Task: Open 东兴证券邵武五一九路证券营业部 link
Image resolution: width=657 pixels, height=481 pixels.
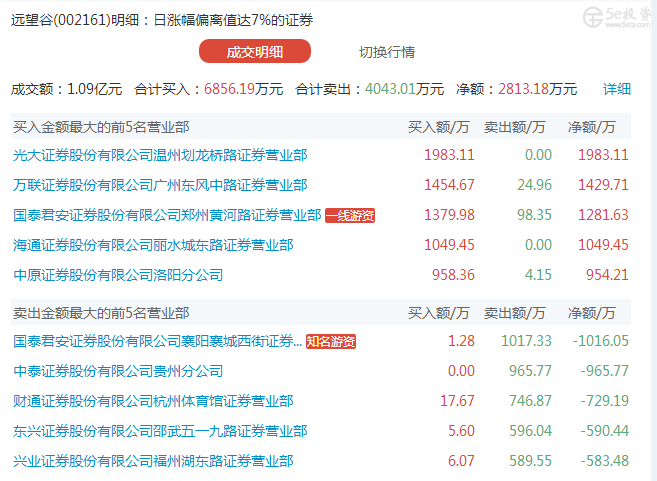Action: point(160,431)
